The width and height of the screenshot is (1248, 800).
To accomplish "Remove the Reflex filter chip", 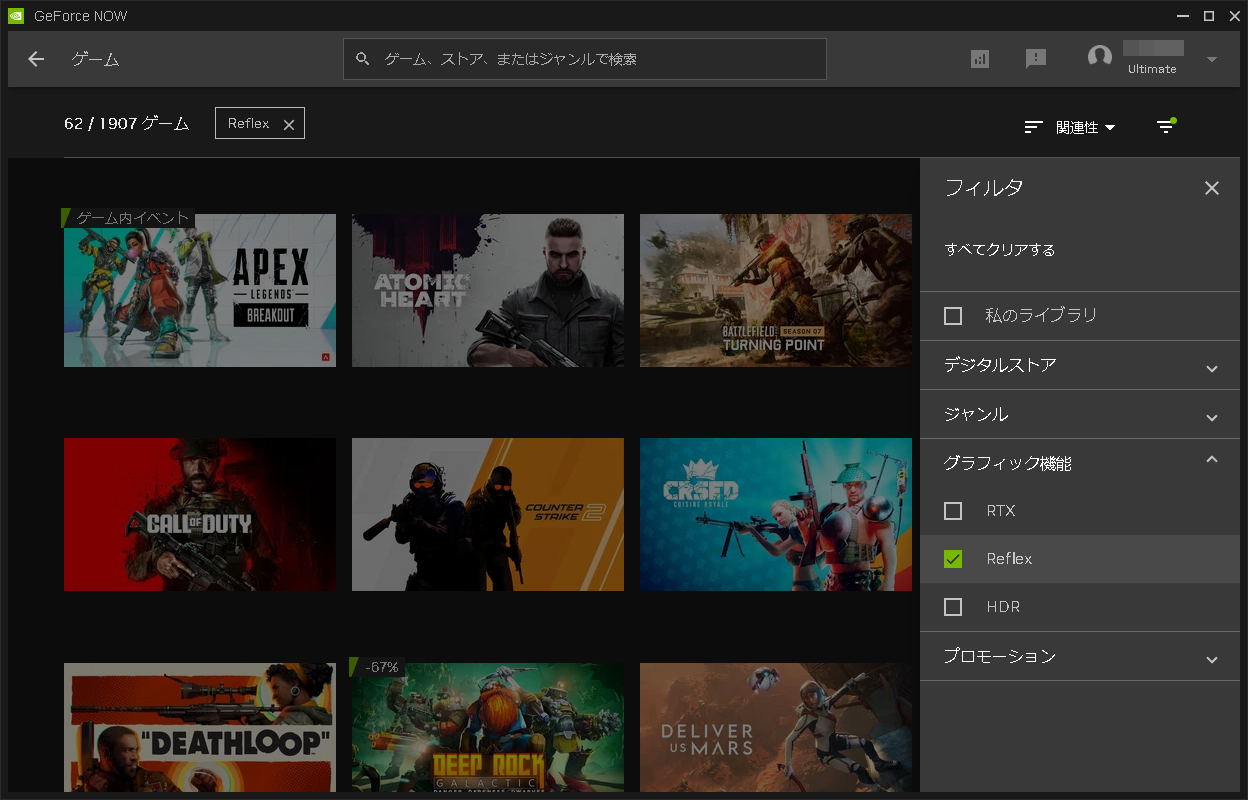I will pos(289,123).
